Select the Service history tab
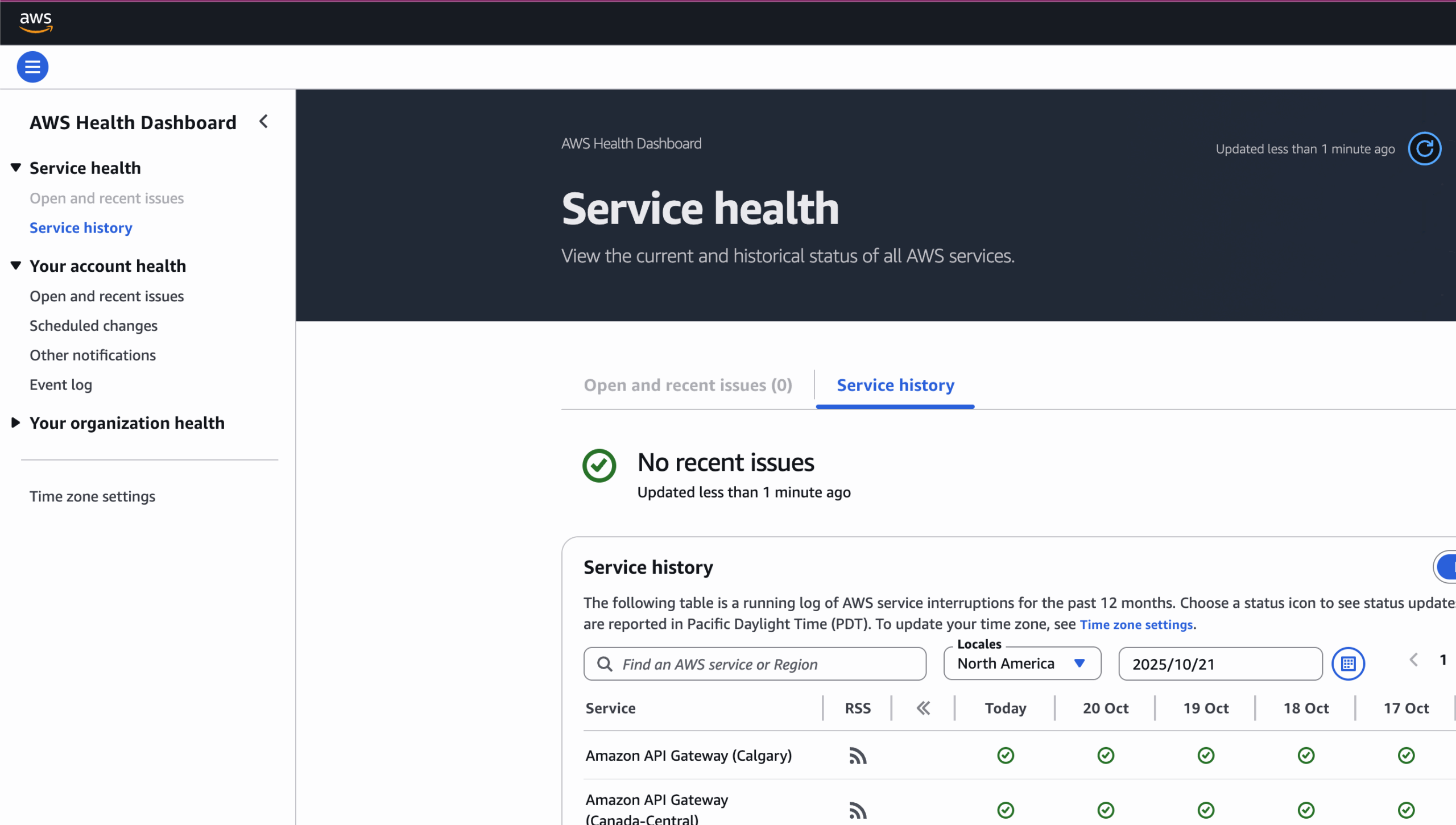The image size is (1456, 825). click(x=895, y=385)
